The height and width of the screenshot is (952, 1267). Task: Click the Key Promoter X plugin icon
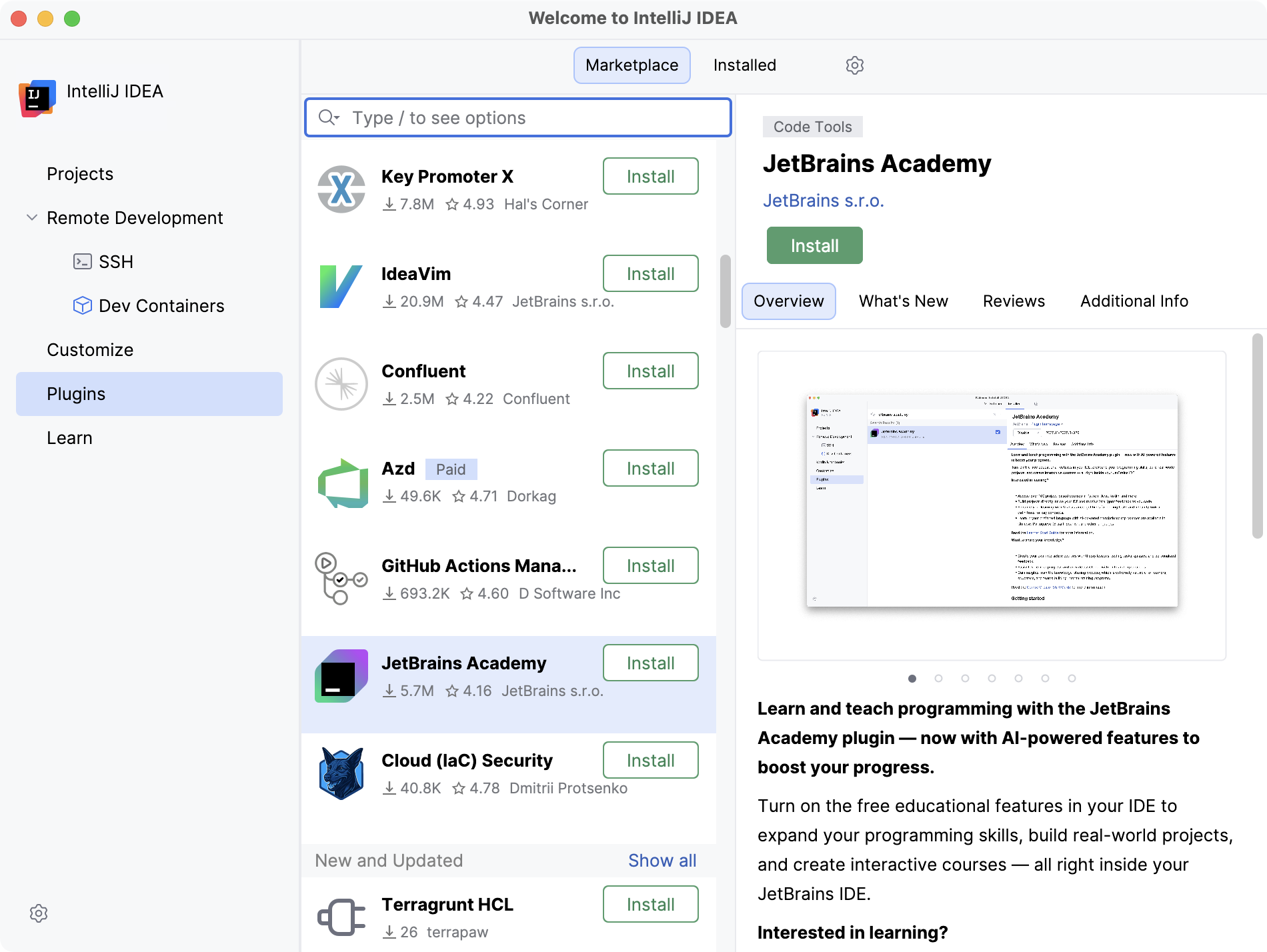tap(341, 189)
